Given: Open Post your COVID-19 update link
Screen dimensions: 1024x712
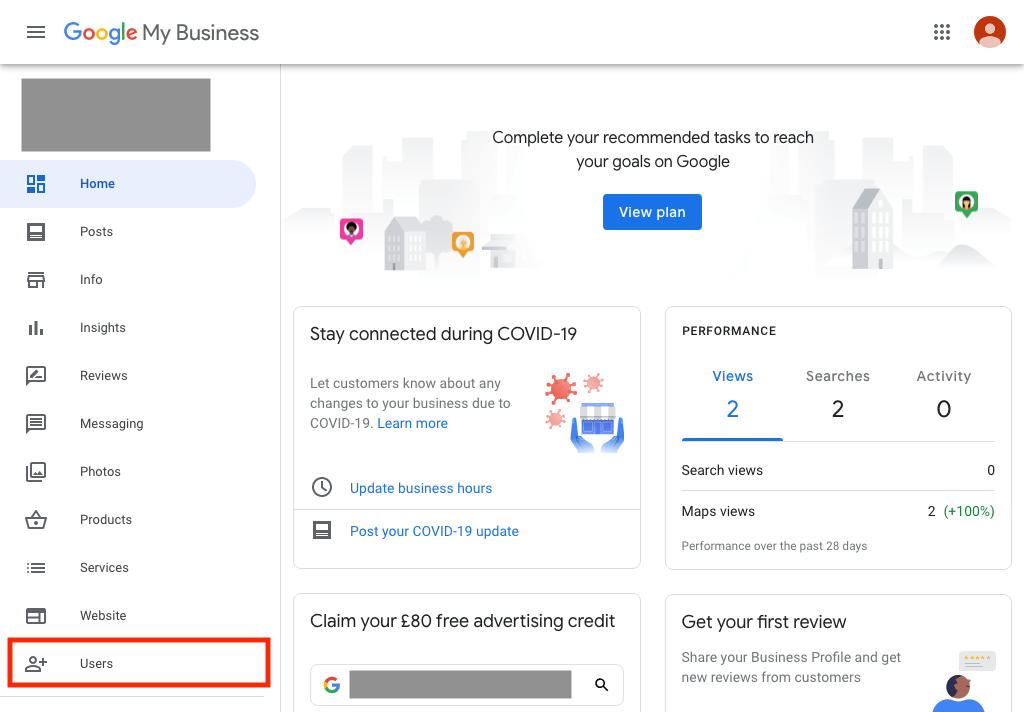Looking at the screenshot, I should point(434,531).
